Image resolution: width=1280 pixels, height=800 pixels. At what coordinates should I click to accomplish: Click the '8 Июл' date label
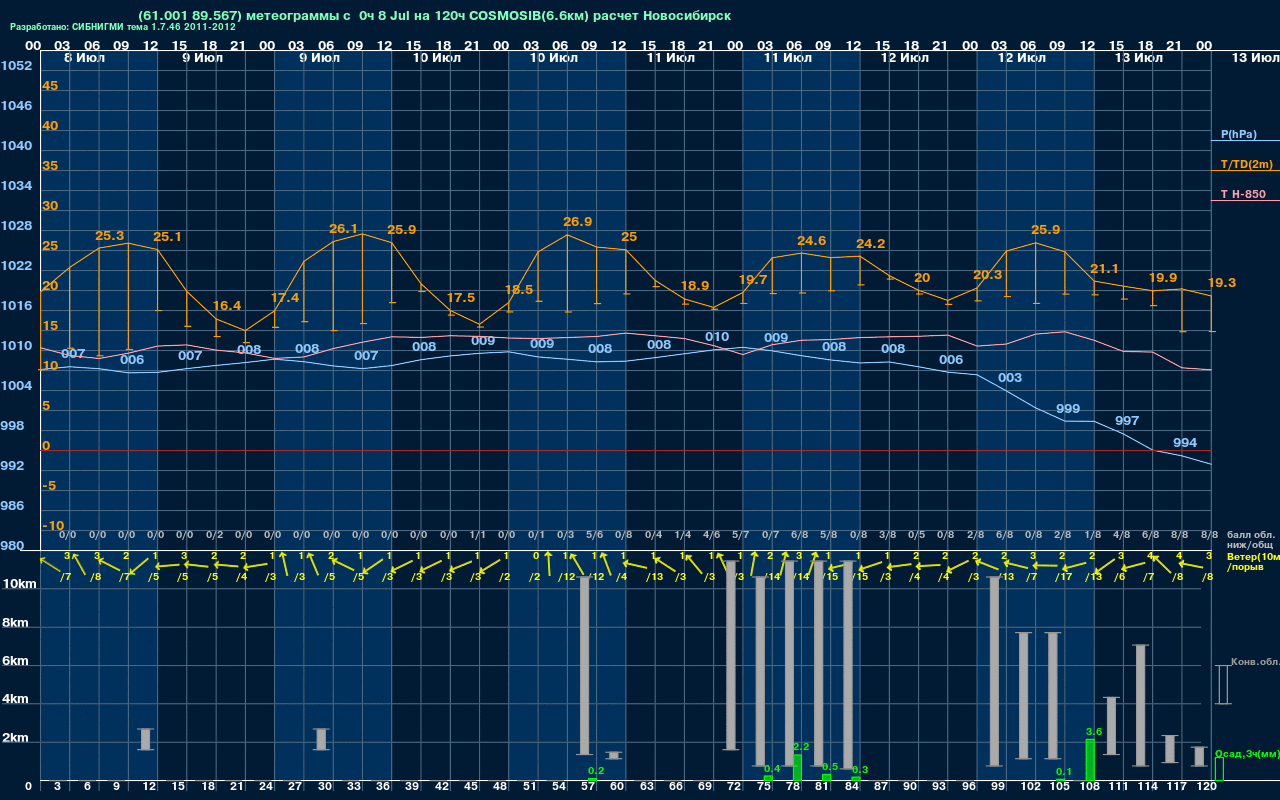(x=85, y=58)
